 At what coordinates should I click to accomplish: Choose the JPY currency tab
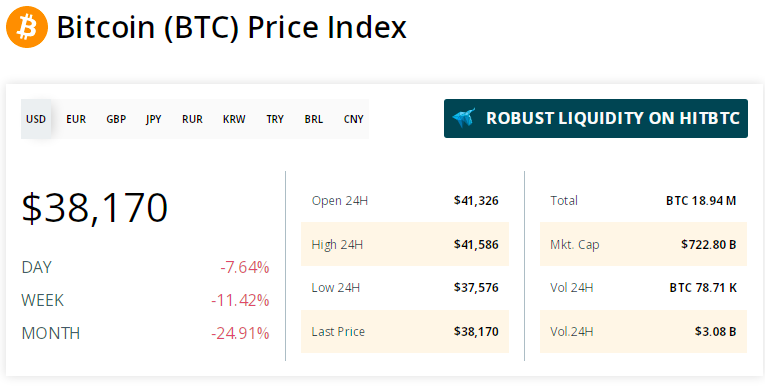(x=154, y=119)
